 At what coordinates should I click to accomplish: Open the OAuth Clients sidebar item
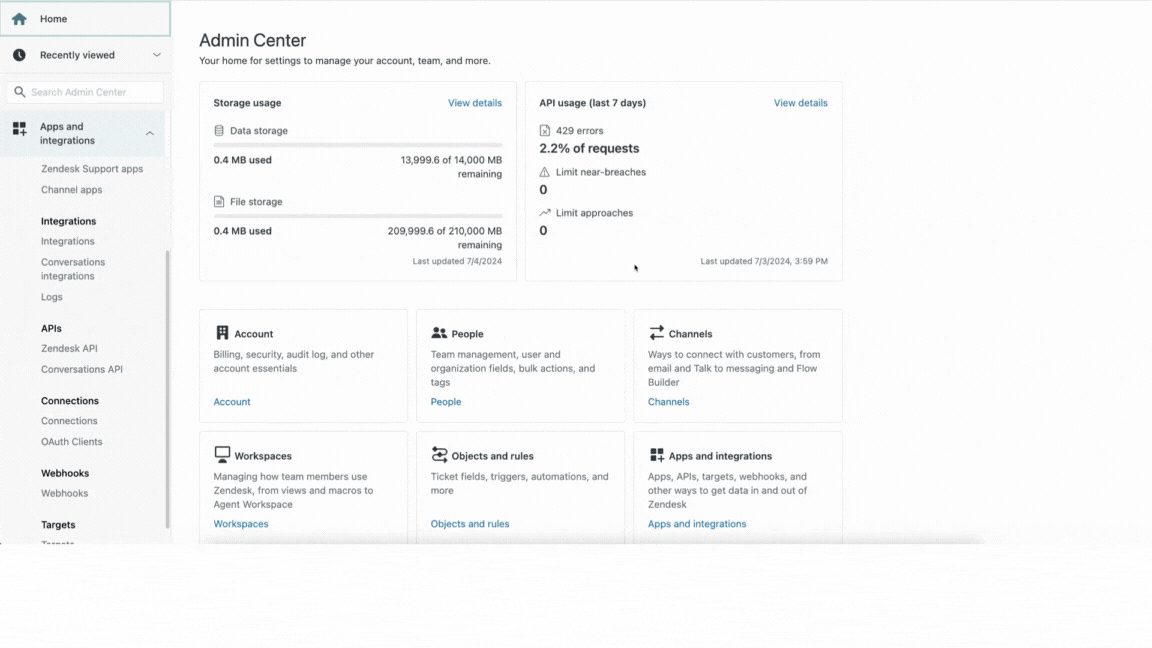(x=71, y=442)
